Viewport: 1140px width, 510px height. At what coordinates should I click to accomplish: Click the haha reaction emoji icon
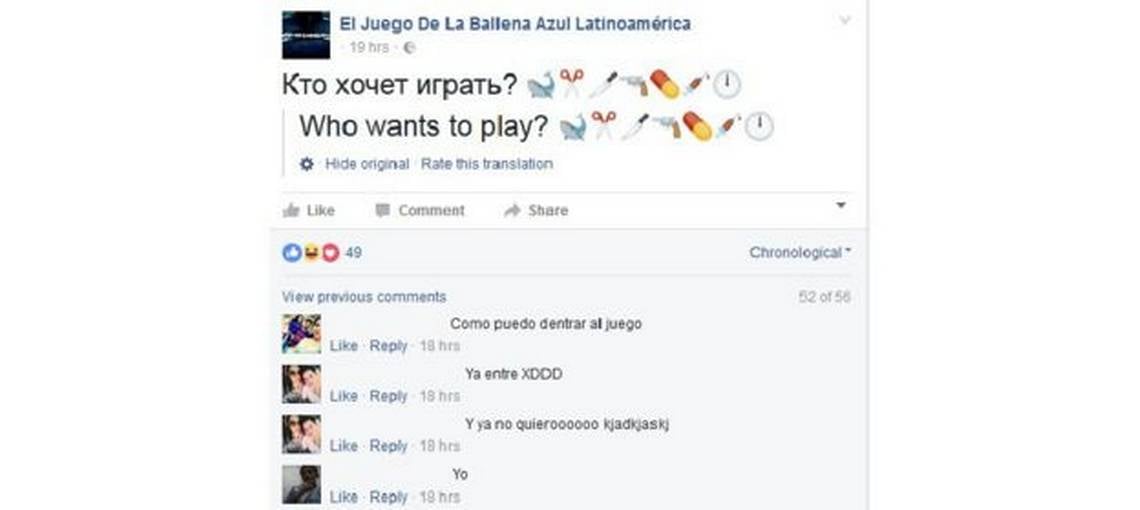(x=310, y=252)
